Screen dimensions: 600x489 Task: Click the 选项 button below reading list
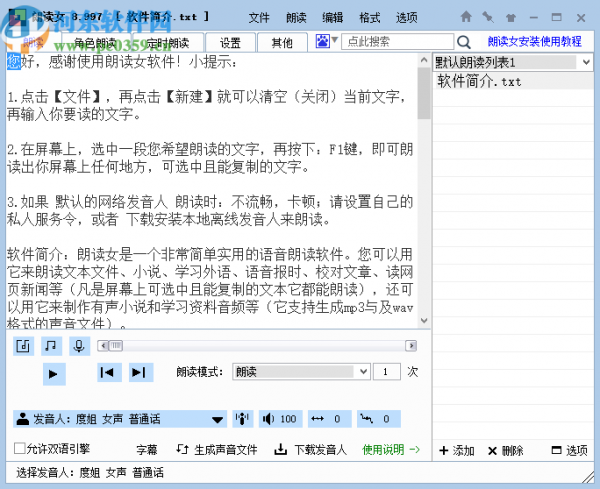tap(570, 451)
